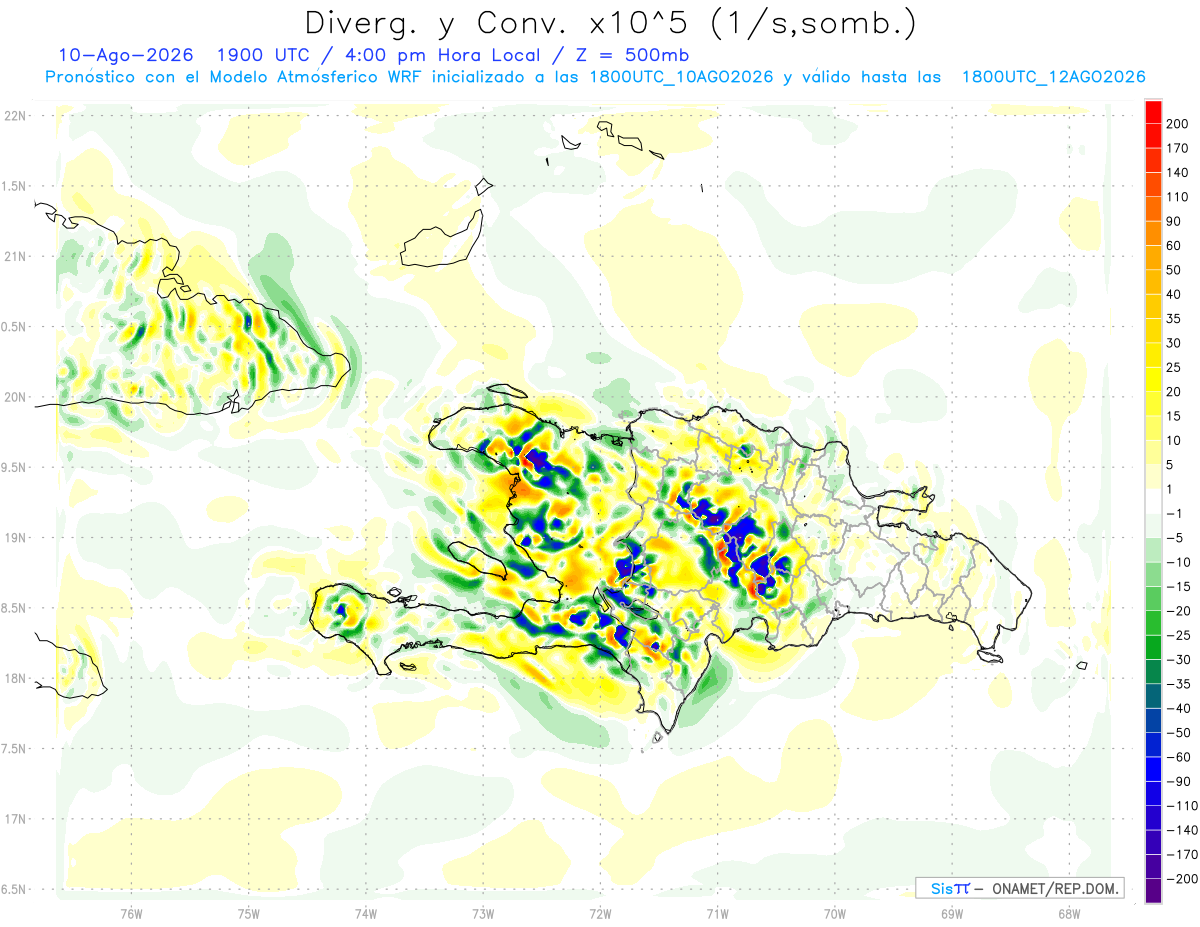
Task: Select the '1800UTC_12AGO2026' valid-until text
Action: tap(1053, 77)
